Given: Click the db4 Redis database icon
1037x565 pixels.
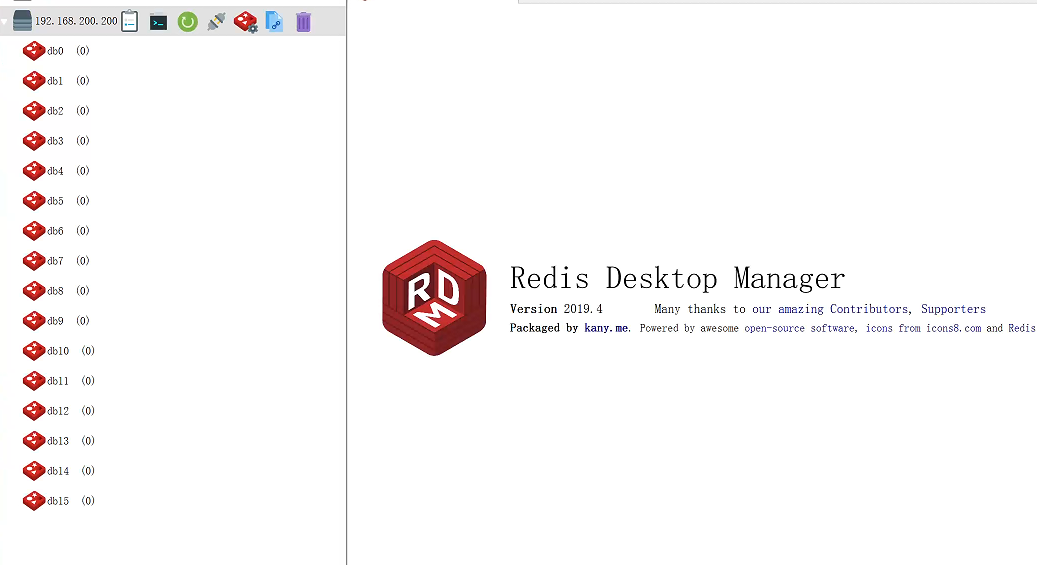Looking at the screenshot, I should pyautogui.click(x=34, y=171).
